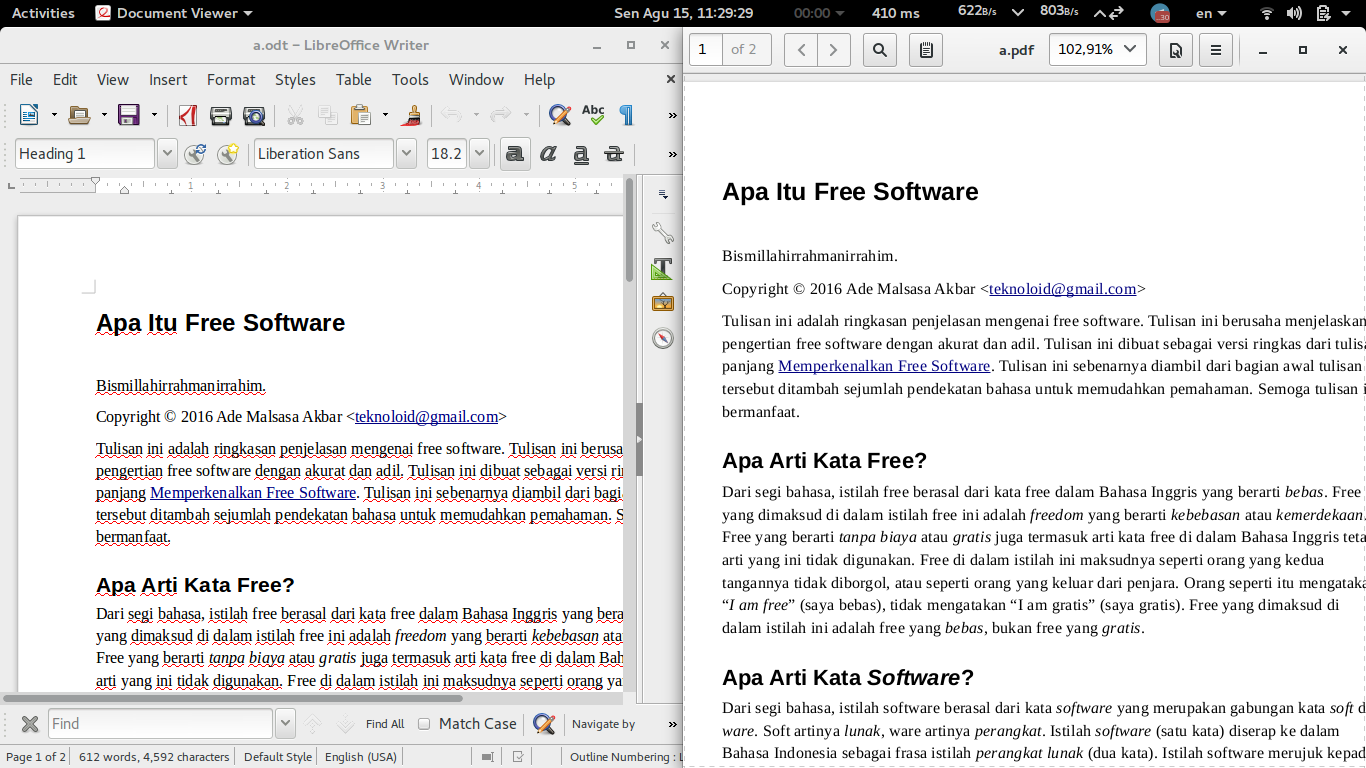Toggle bold formatting in Writer
Image resolution: width=1366 pixels, height=768 pixels.
tap(515, 153)
